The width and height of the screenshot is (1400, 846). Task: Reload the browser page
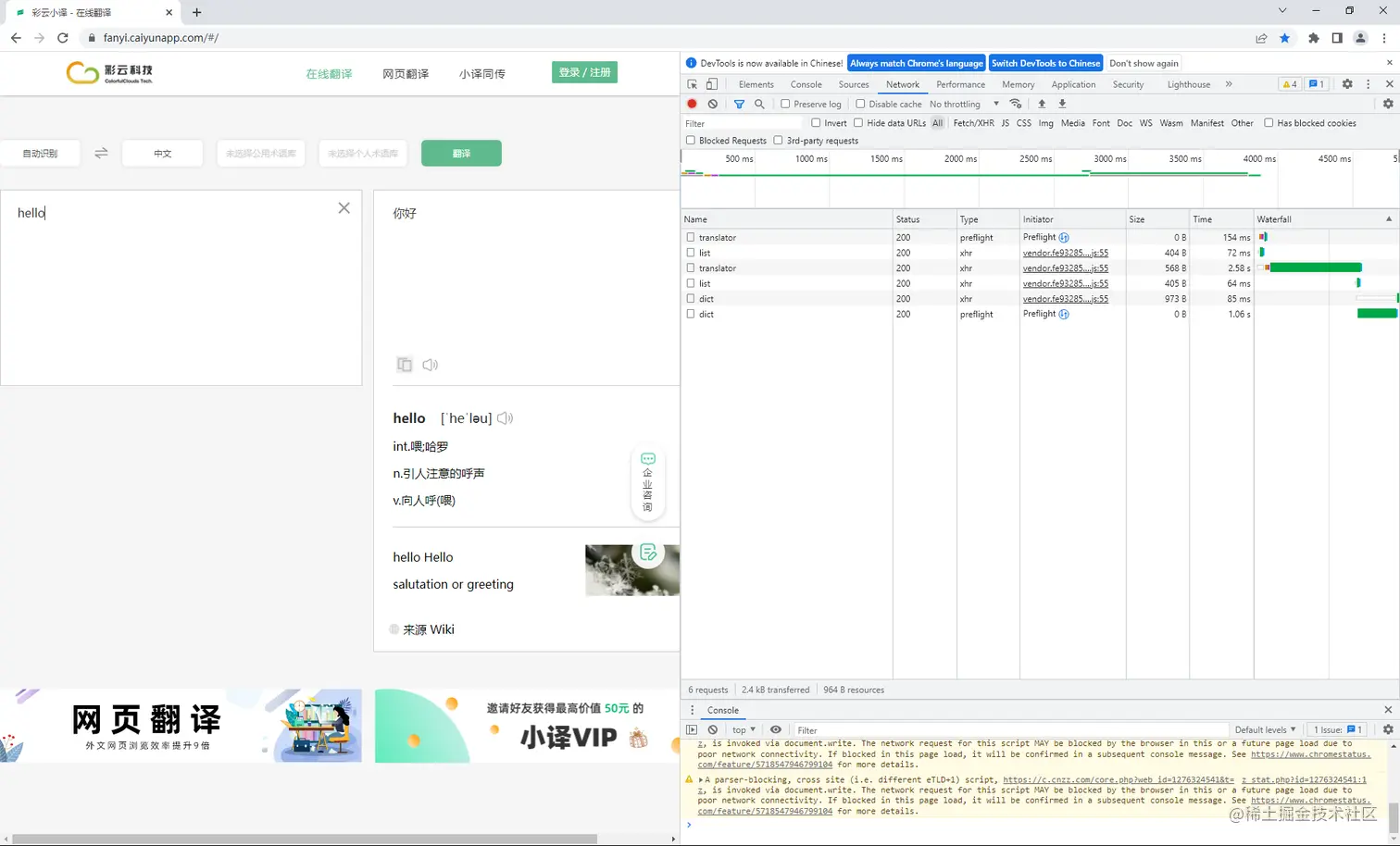tap(63, 38)
